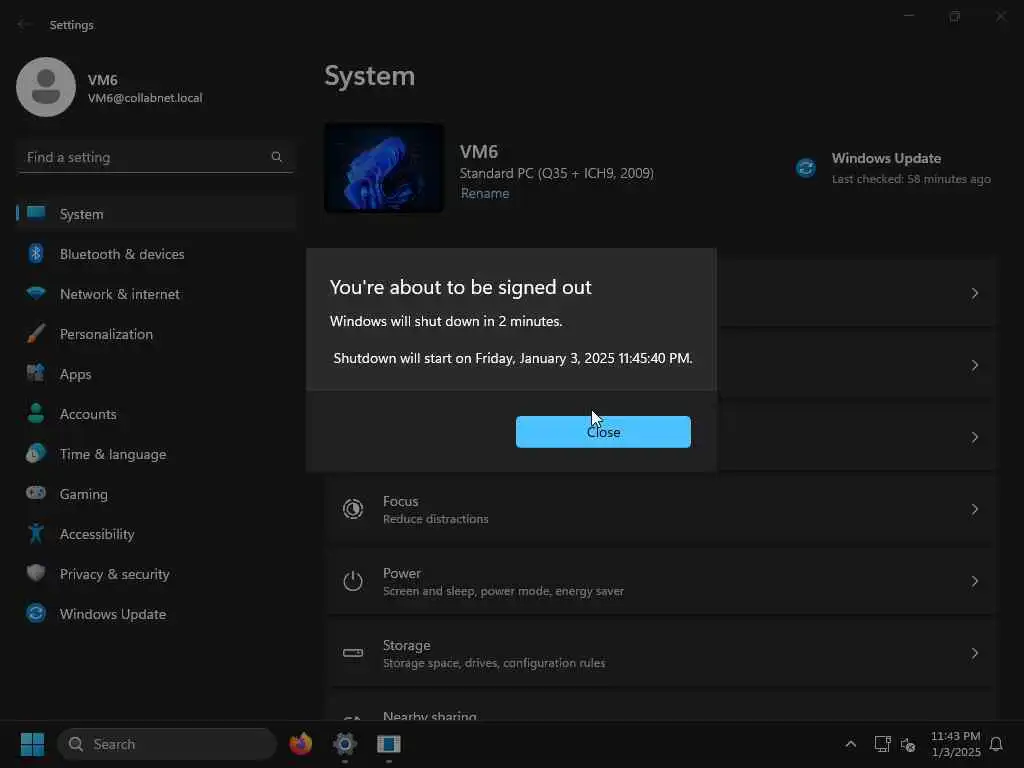Show hidden tray icons
The height and width of the screenshot is (768, 1024).
(x=850, y=744)
